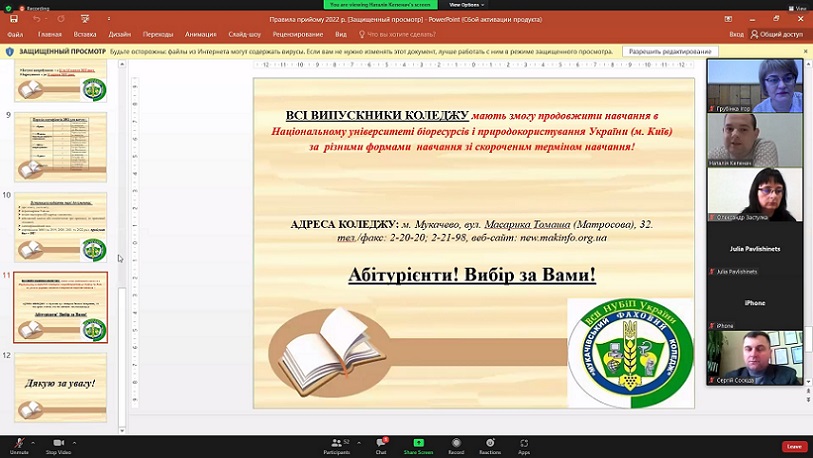The width and height of the screenshot is (813, 458).
Task: Open Participants panel in Zoom
Action: (337, 446)
